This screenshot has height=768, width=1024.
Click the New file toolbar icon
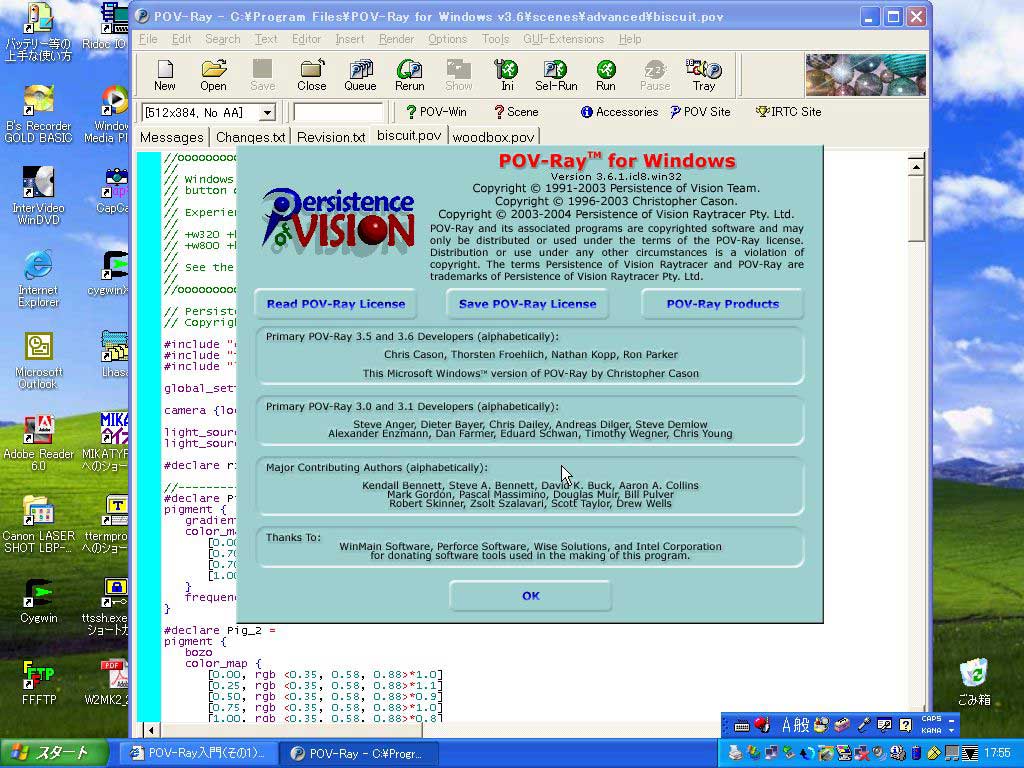(165, 75)
